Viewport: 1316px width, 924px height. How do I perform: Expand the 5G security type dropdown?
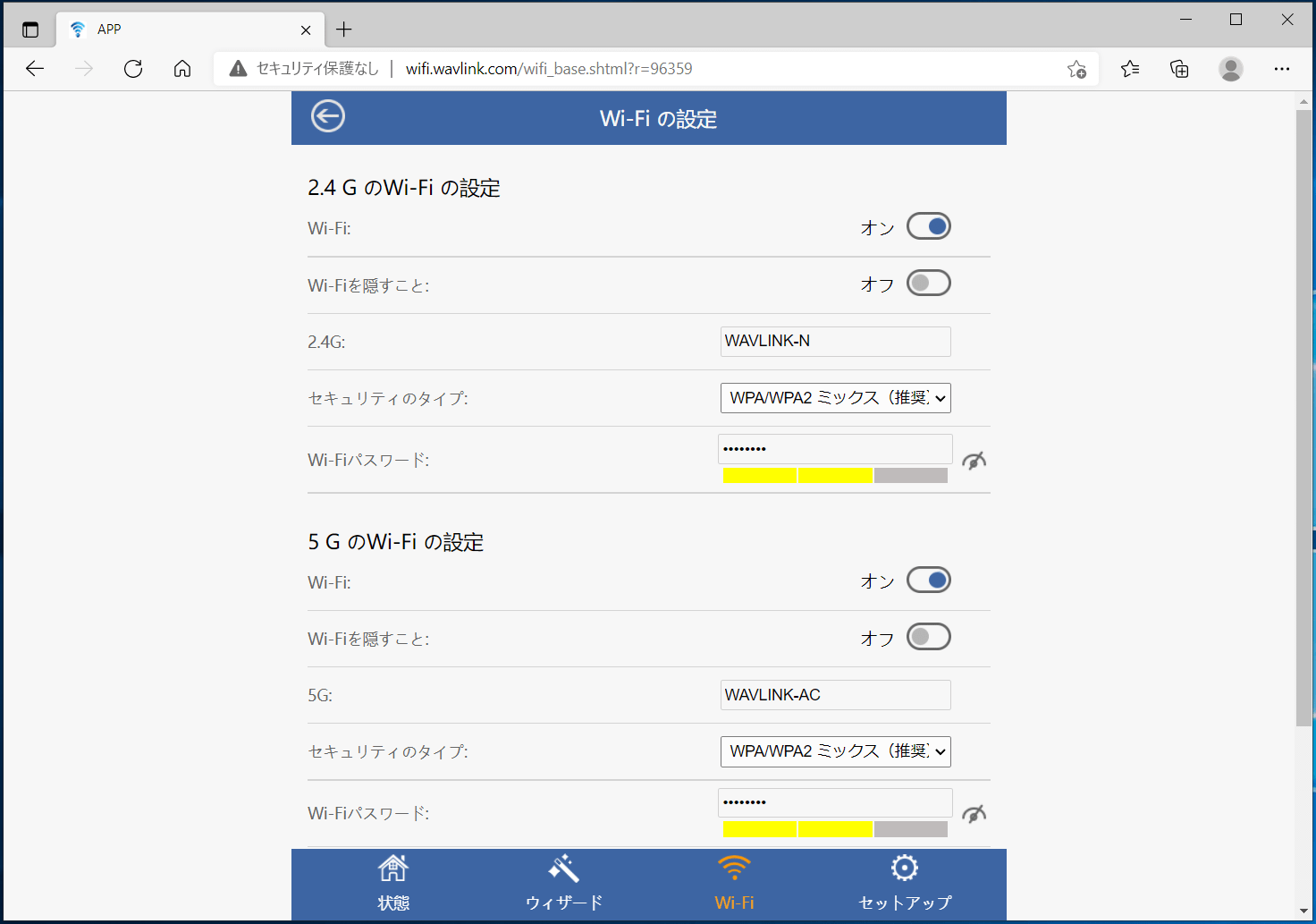(836, 751)
